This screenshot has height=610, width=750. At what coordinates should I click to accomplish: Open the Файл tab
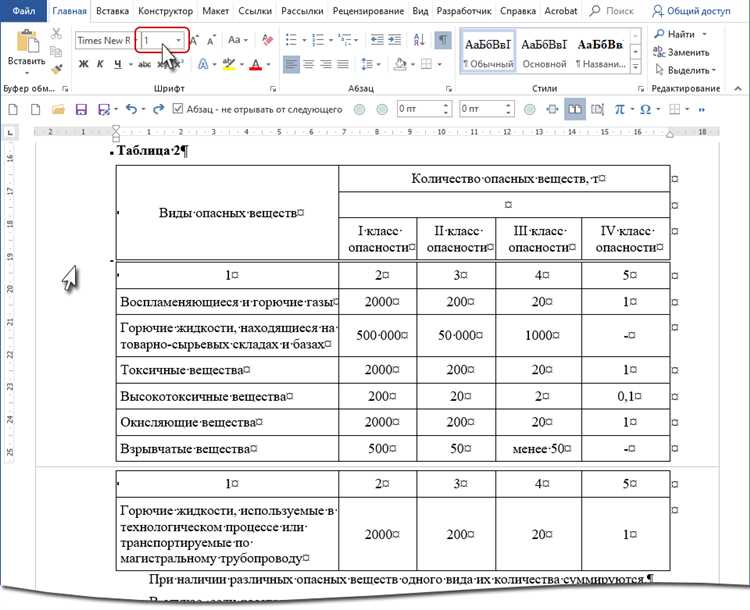23,11
